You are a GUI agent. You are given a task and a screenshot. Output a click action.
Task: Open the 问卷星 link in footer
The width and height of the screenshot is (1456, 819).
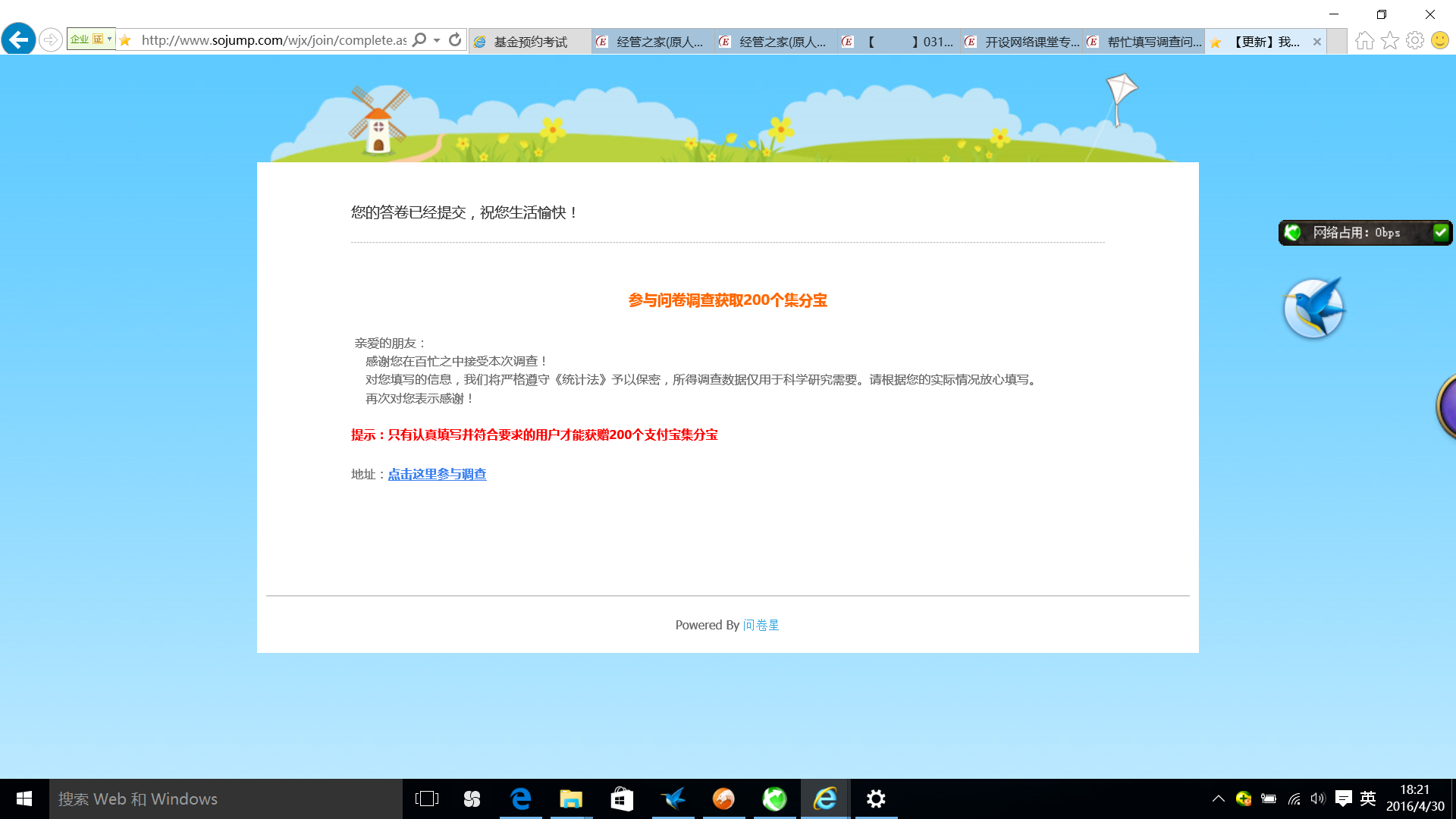click(x=761, y=625)
